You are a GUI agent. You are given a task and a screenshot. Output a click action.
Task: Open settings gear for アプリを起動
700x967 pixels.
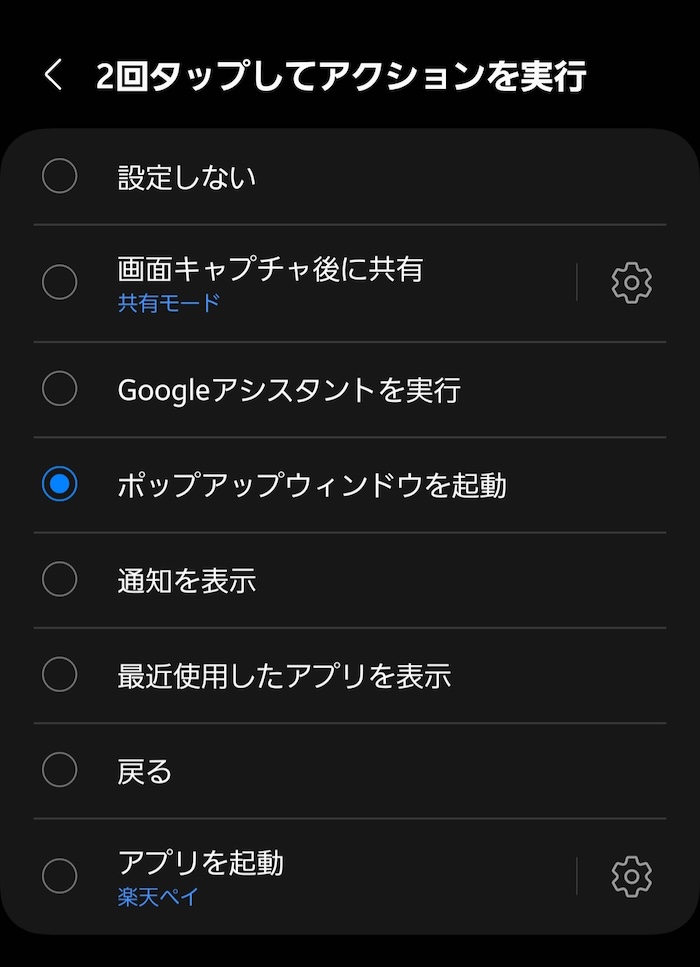tap(632, 876)
